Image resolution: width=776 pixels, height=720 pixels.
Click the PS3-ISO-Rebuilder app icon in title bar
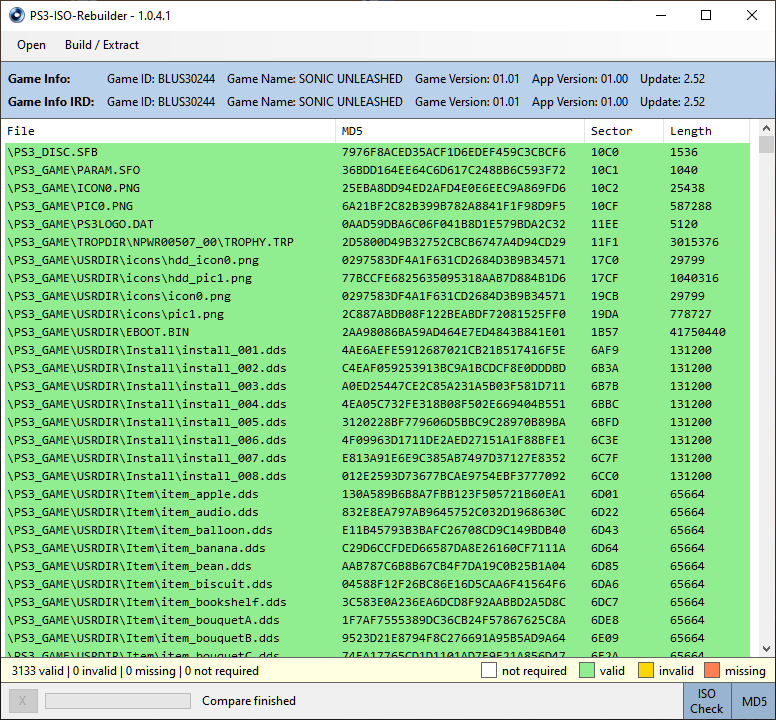pyautogui.click(x=16, y=15)
